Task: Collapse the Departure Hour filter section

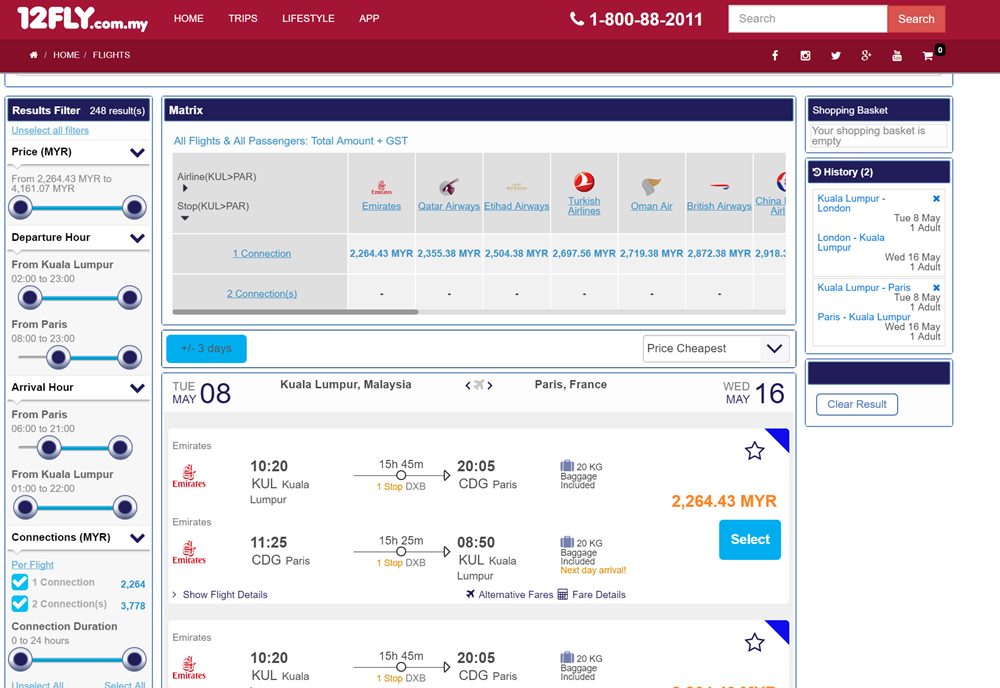Action: (137, 238)
